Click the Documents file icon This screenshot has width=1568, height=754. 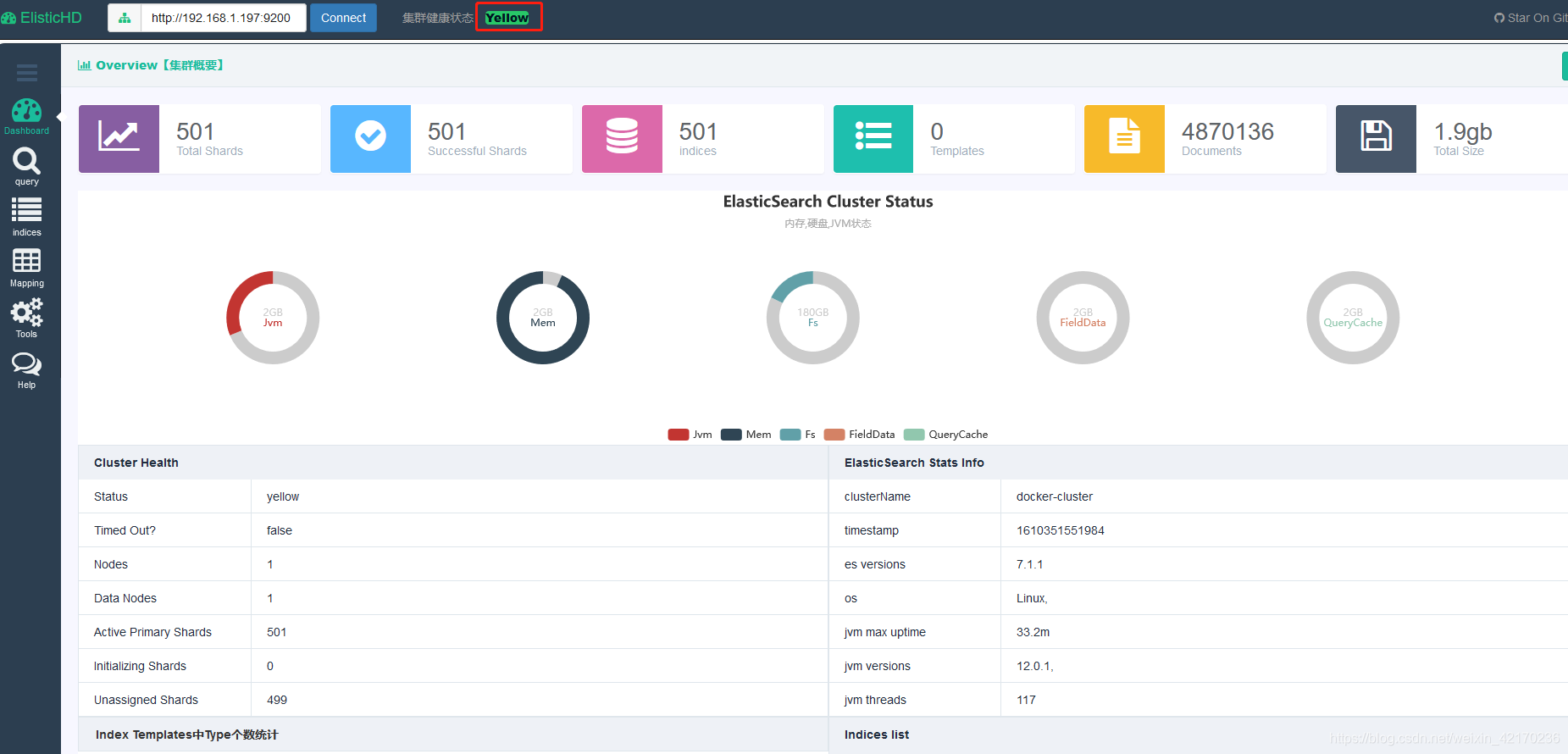[1124, 139]
